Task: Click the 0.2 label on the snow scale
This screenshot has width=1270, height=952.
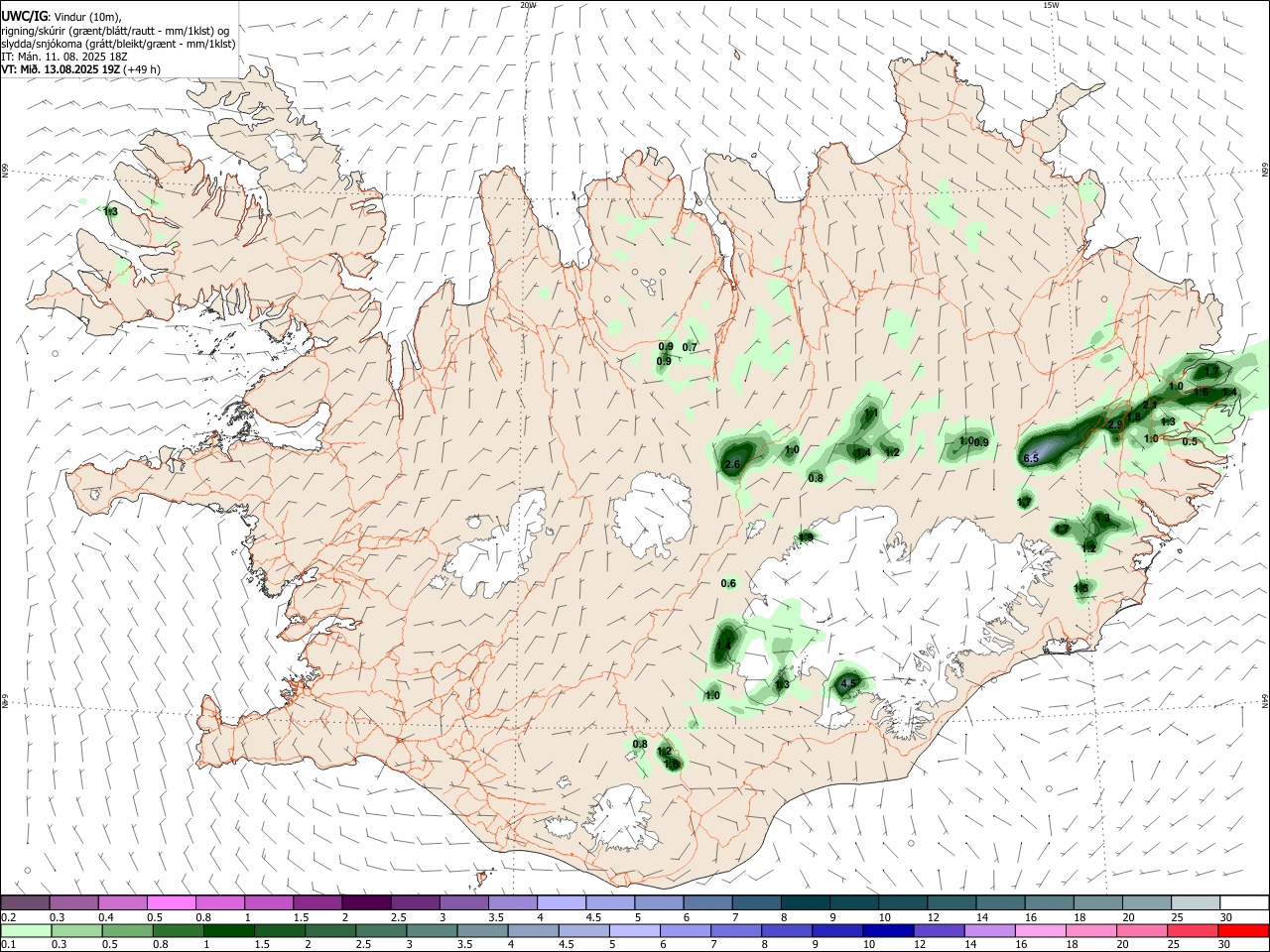Action: [9, 917]
